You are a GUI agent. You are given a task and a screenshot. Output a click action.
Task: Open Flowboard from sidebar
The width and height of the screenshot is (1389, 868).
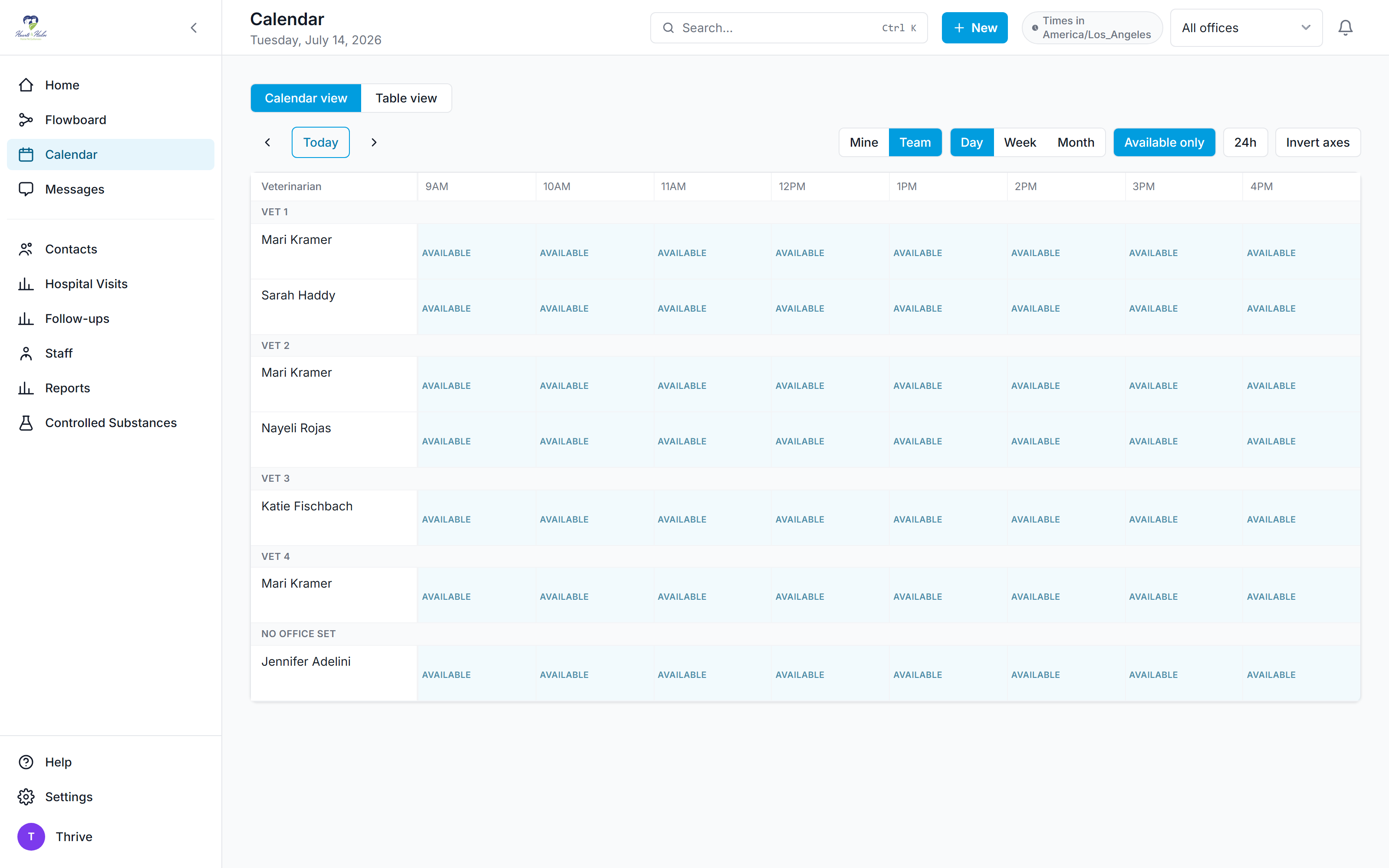tap(110, 119)
